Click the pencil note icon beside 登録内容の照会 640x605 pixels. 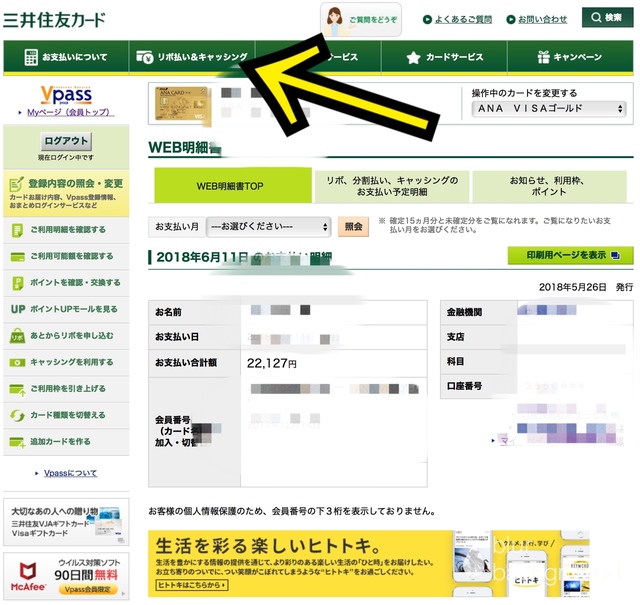17,185
